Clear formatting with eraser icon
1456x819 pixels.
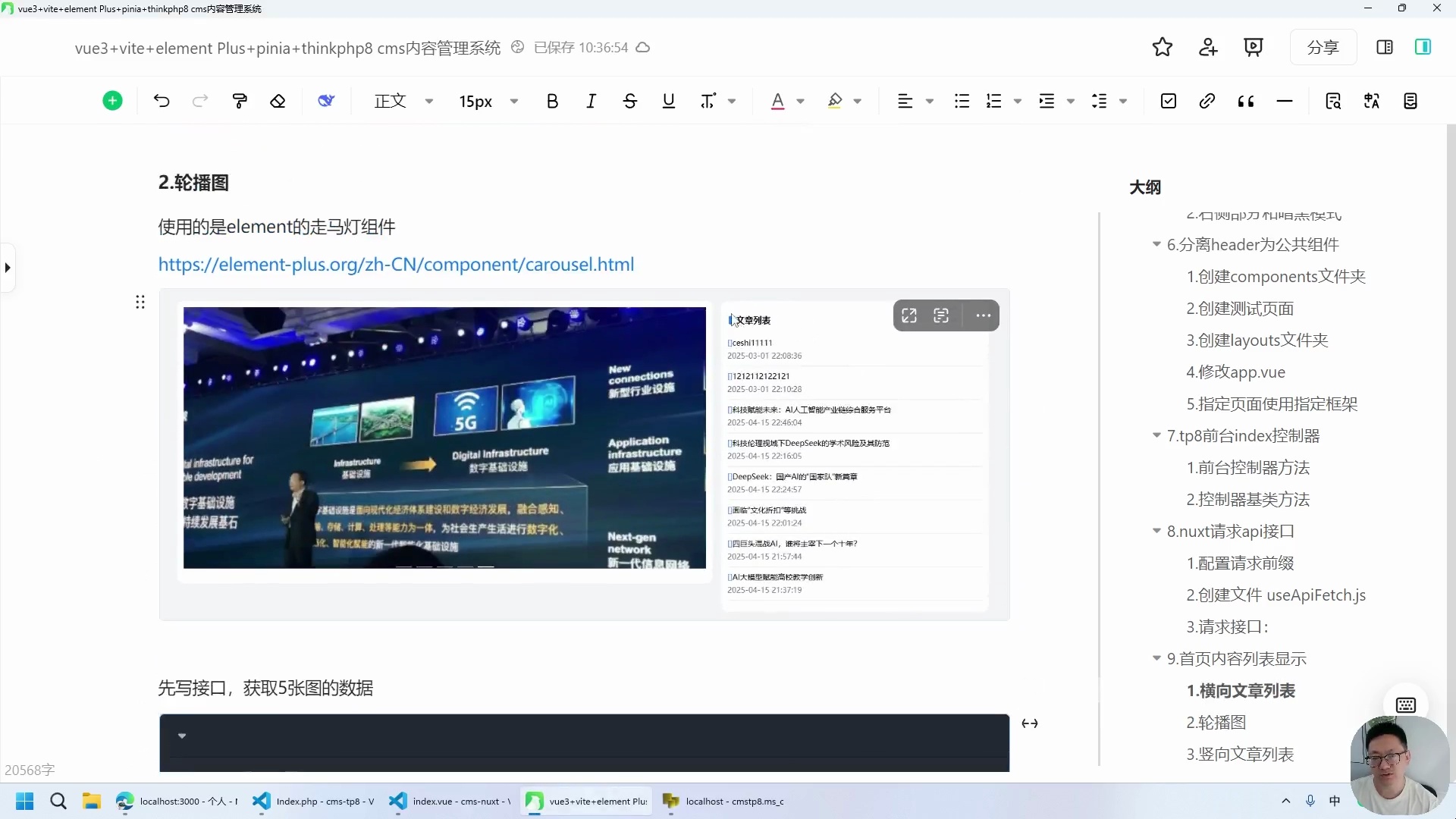click(x=278, y=101)
